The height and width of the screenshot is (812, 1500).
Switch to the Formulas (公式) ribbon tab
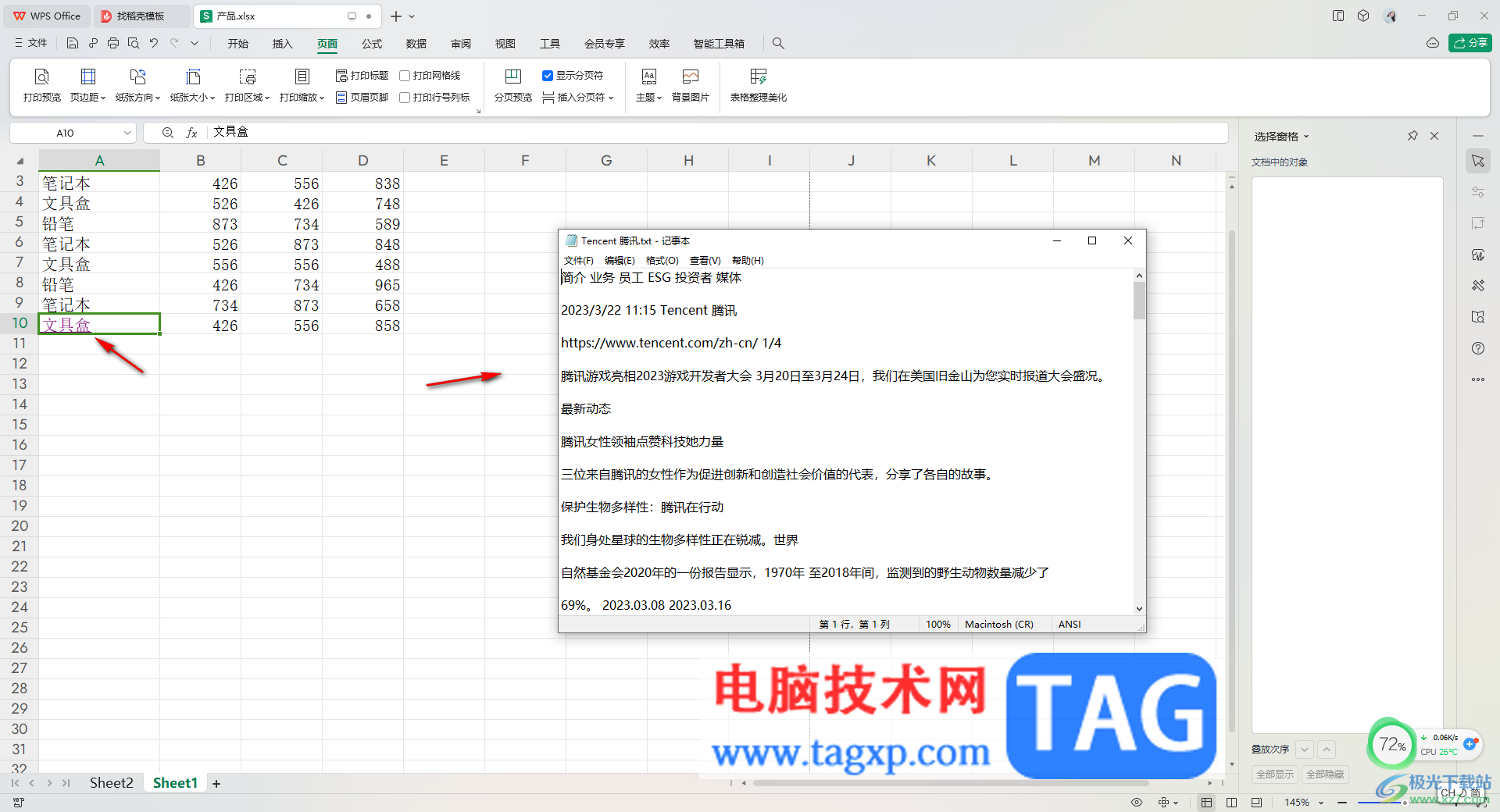(x=372, y=44)
